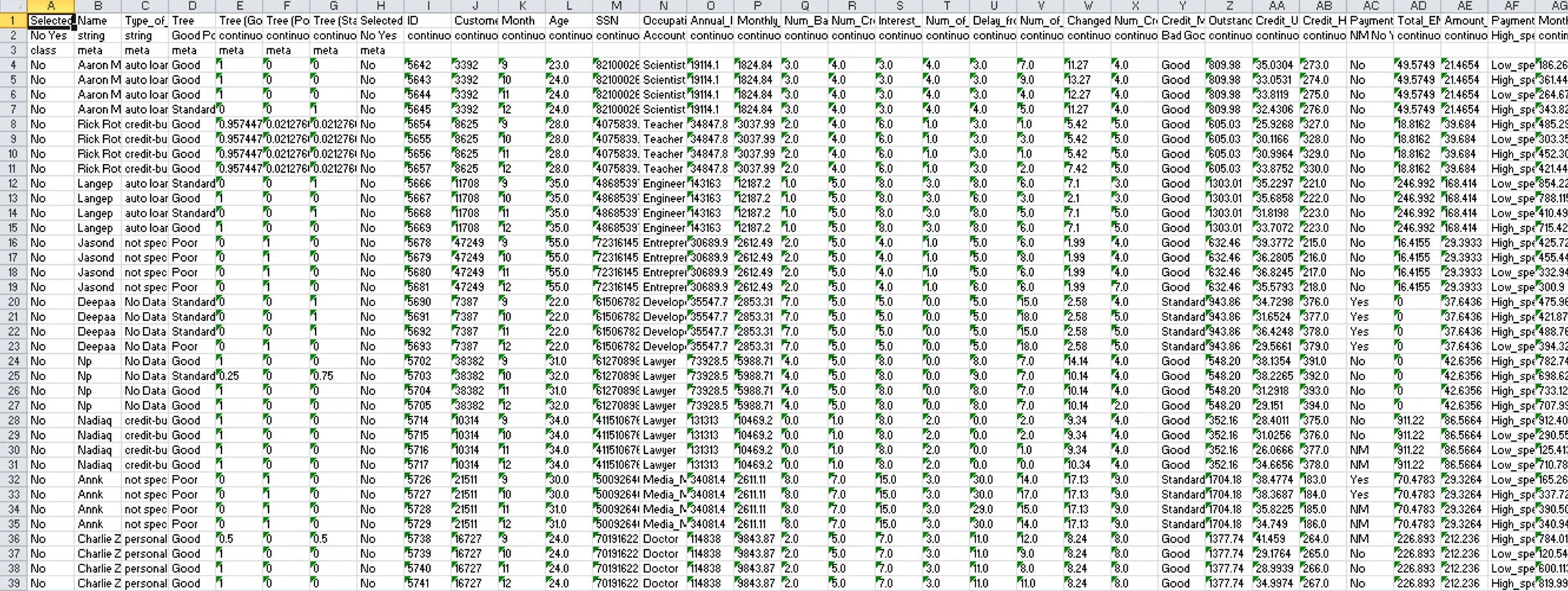This screenshot has width=1568, height=591.
Task: Click the ID cell 5642
Action: pos(428,65)
